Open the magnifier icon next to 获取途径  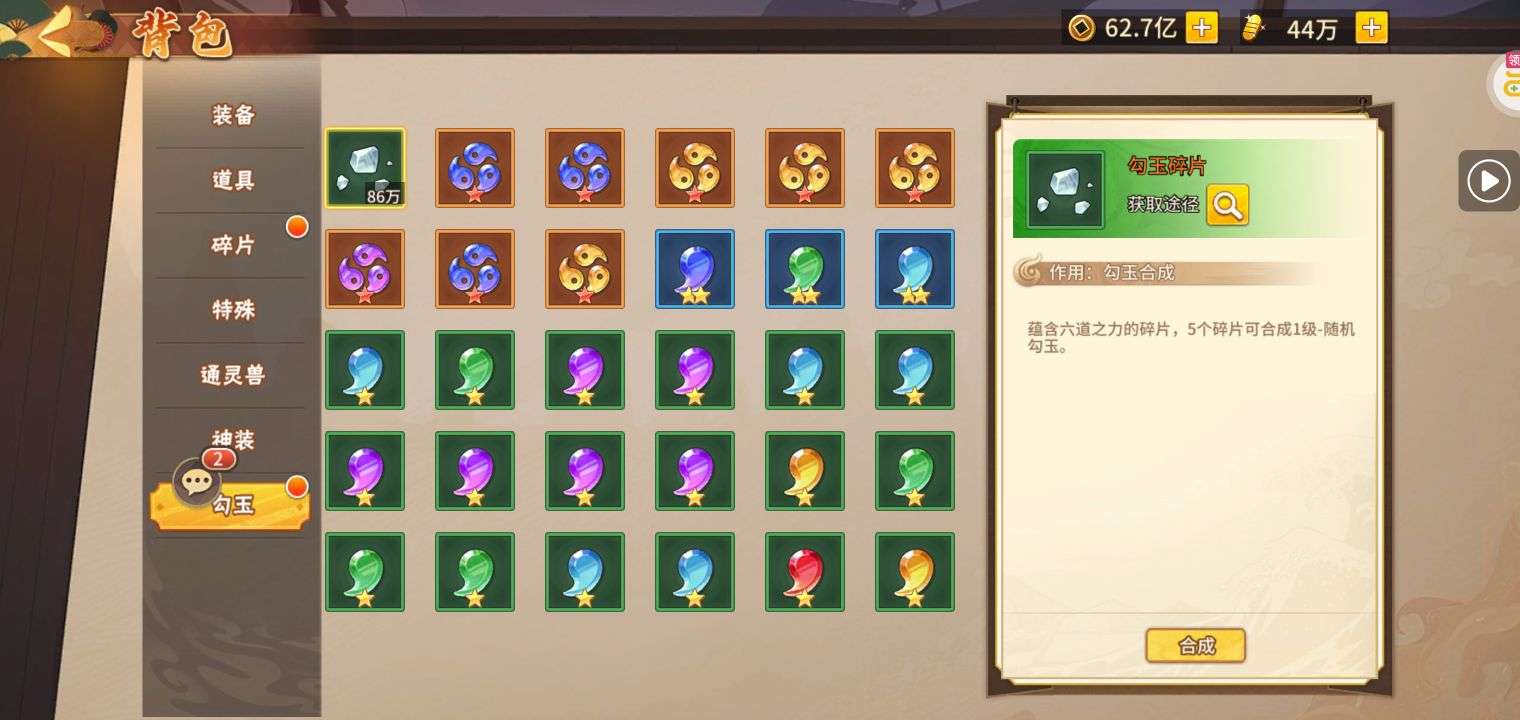(x=1227, y=205)
